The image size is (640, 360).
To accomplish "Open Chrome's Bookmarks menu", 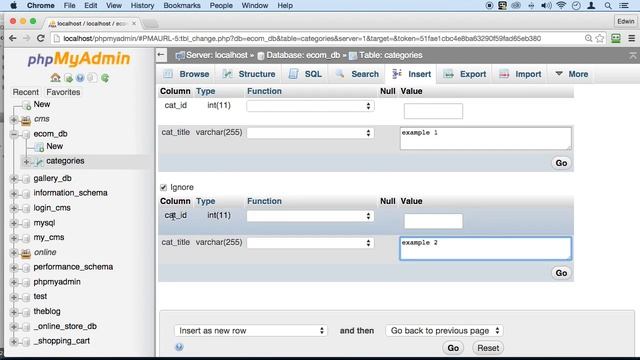I will [x=182, y=6].
